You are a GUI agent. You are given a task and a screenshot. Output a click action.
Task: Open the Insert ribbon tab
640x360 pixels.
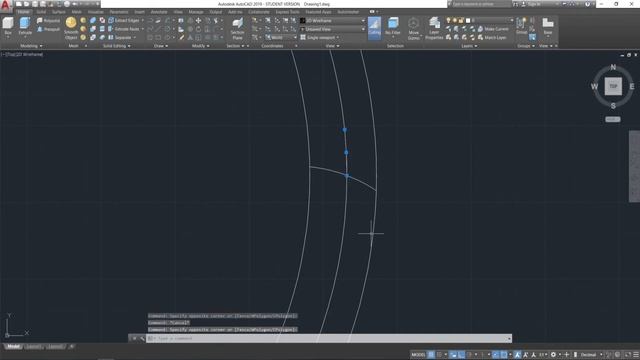coord(140,12)
